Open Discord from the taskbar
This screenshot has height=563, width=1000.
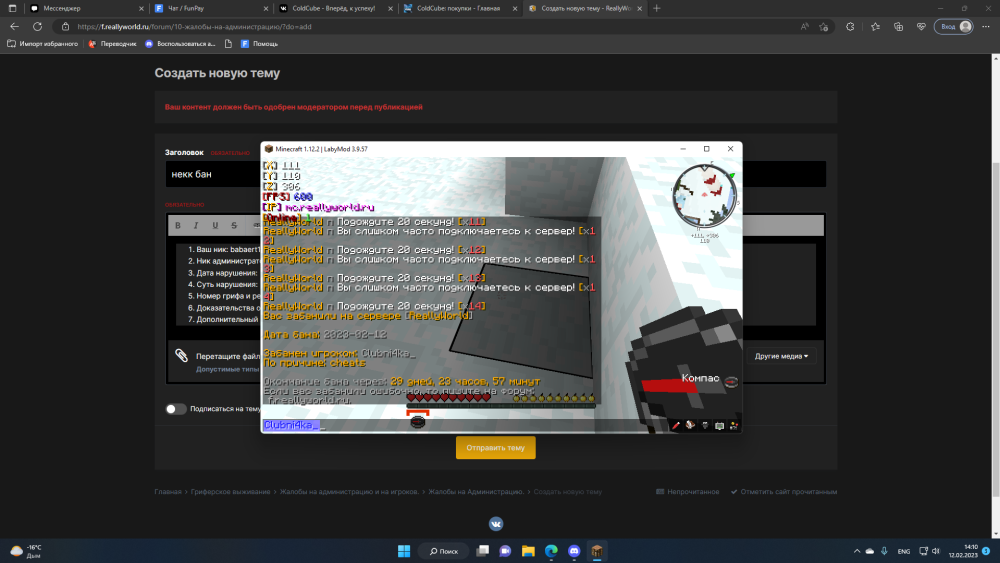574,551
